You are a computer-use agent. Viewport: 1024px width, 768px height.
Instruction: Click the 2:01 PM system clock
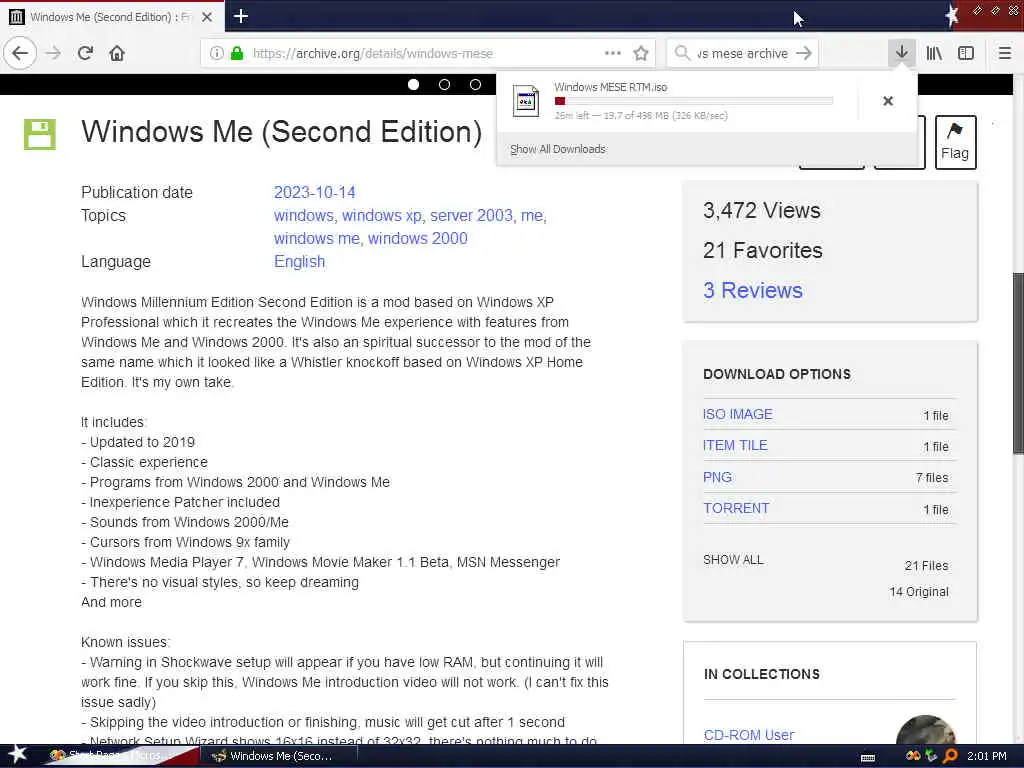[x=987, y=756]
